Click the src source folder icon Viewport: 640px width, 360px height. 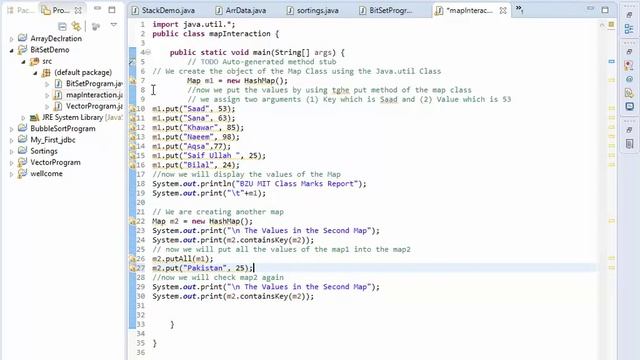click(x=35, y=61)
